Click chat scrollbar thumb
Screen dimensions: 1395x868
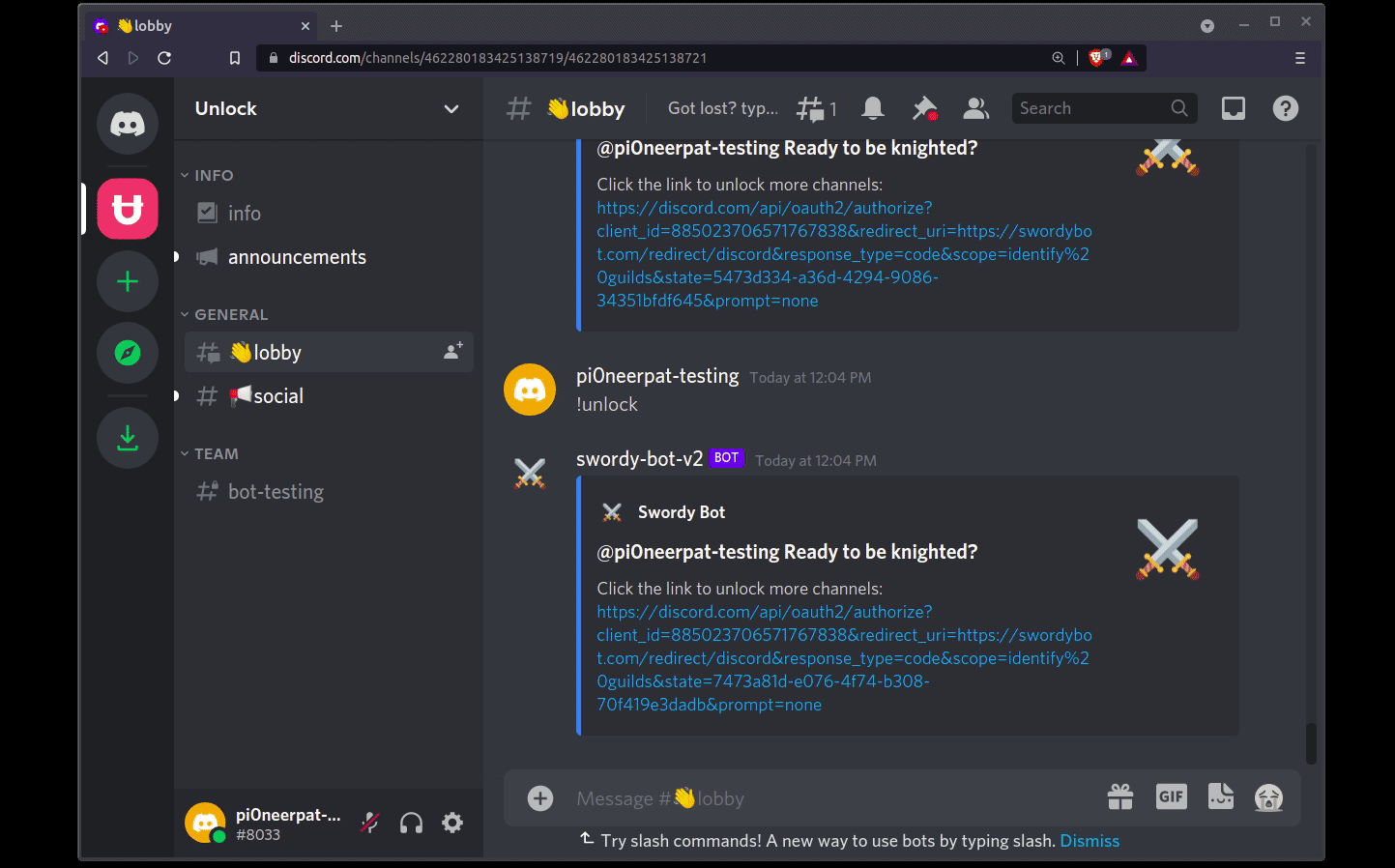click(1311, 743)
